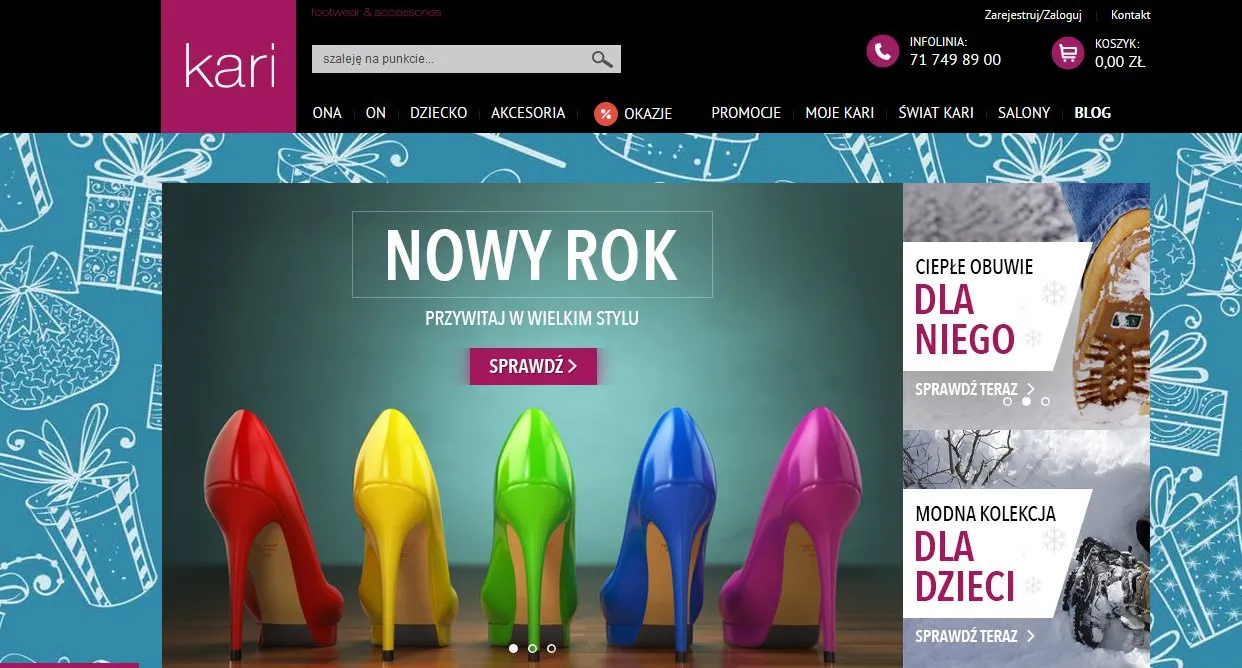Screen dimensions: 1242x668
Task: Click the kari logo
Action: coord(229,66)
